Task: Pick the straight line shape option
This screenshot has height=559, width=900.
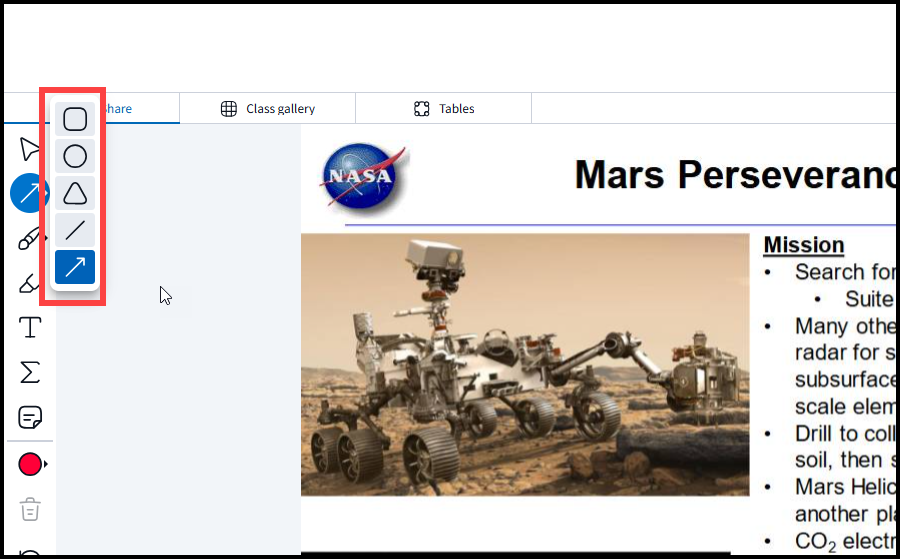Action: coord(75,230)
